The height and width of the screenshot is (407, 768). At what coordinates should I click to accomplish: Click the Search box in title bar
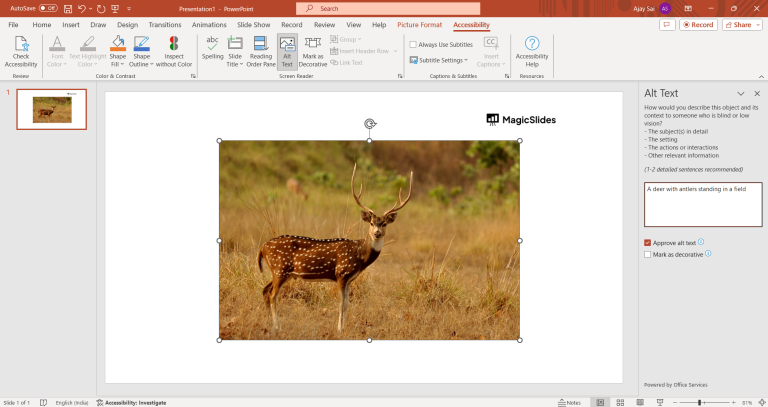[388, 9]
